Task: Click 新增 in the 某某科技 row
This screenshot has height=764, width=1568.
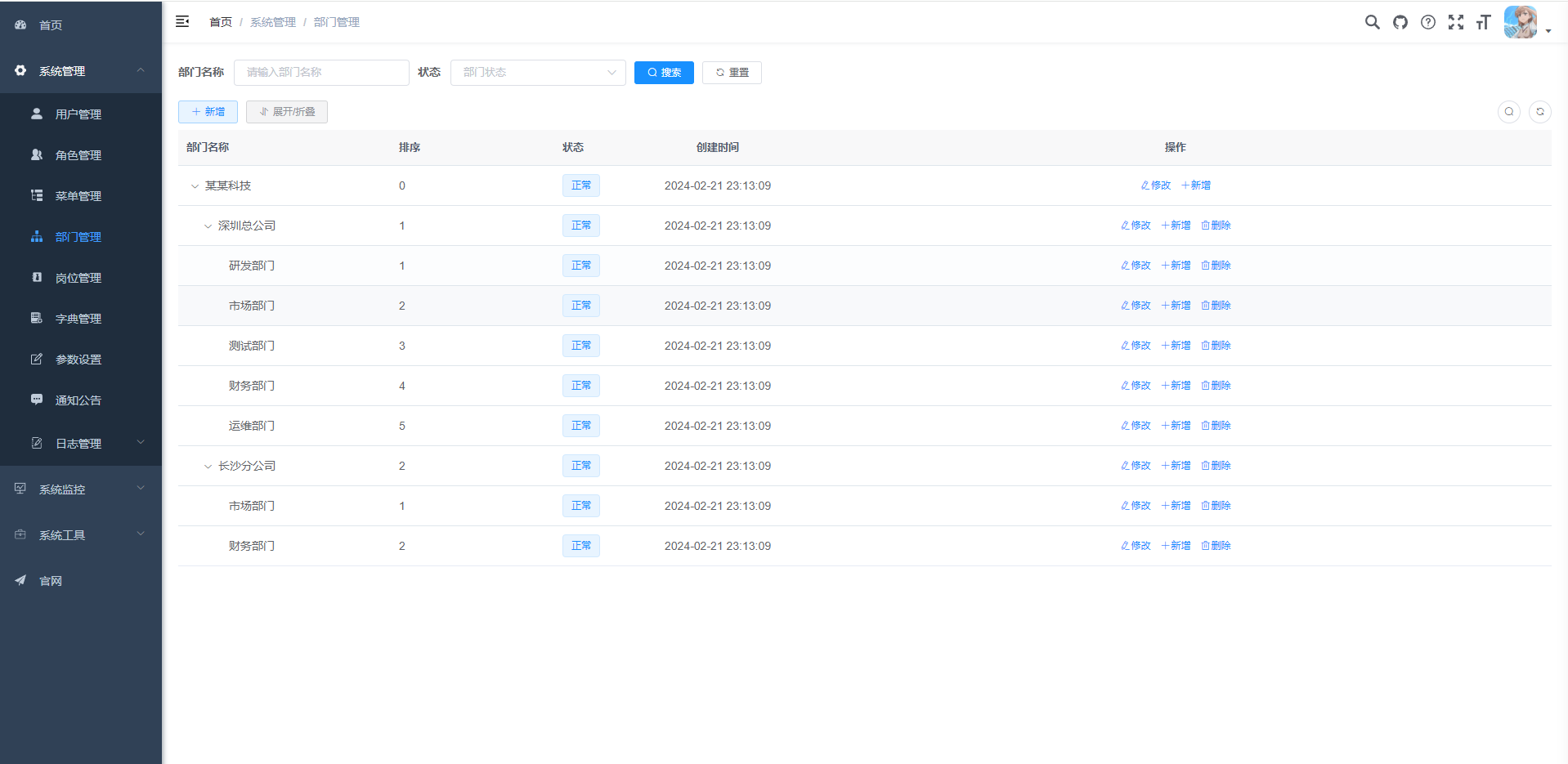Action: pyautogui.click(x=1196, y=185)
